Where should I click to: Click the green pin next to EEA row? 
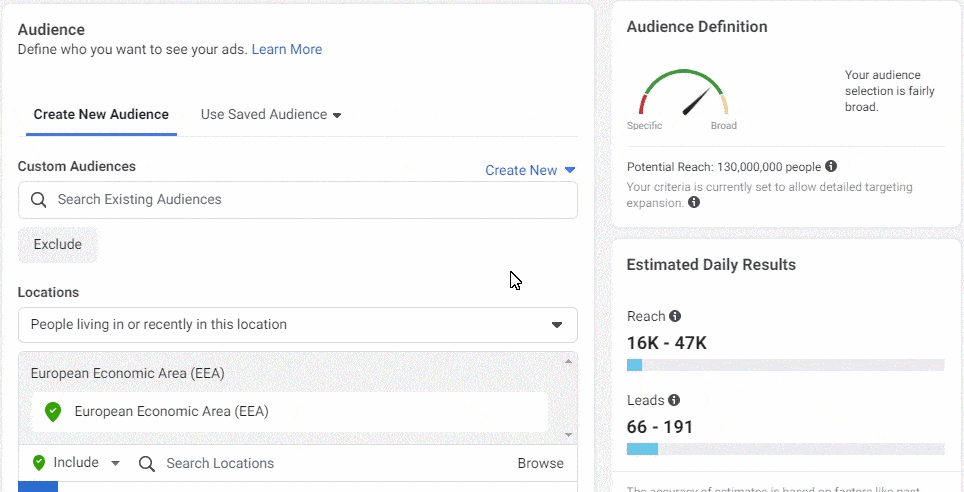point(53,412)
